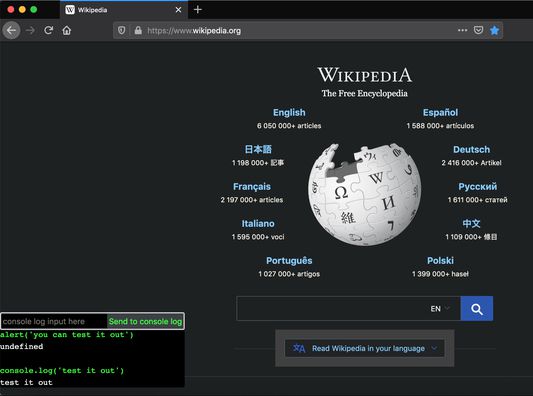Click the 'test it out' output line
This screenshot has height=396, width=533.
coord(26,382)
